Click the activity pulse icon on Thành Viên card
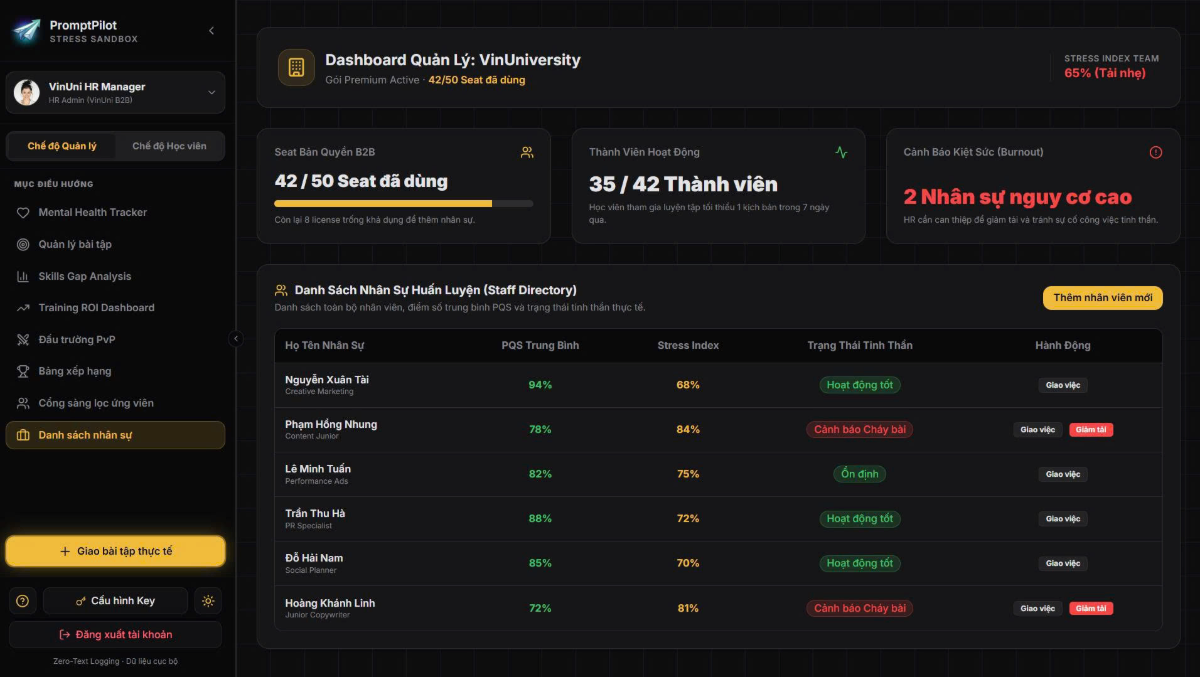 point(841,153)
